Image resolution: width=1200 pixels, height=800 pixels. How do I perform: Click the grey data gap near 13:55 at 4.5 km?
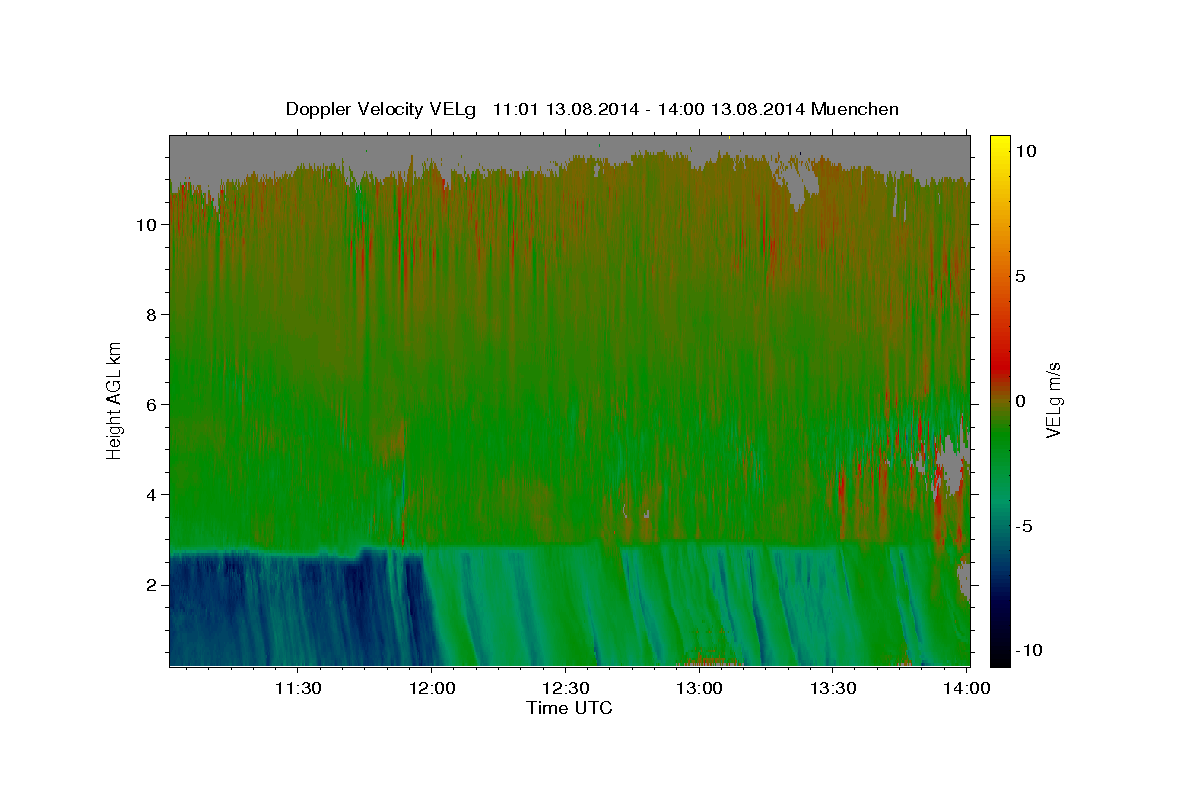pyautogui.click(x=950, y=465)
